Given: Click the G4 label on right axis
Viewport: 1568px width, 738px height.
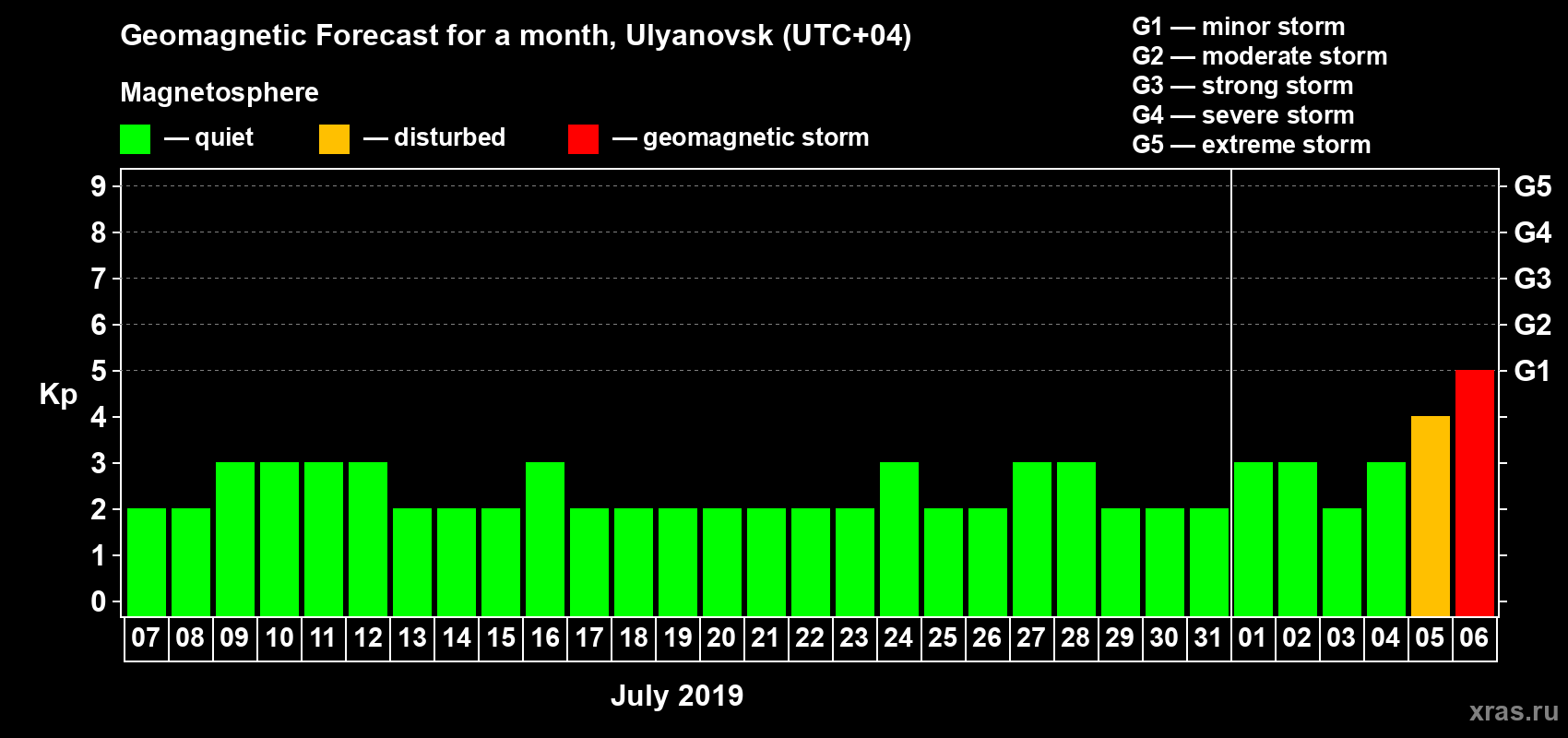Looking at the screenshot, I should (1532, 232).
